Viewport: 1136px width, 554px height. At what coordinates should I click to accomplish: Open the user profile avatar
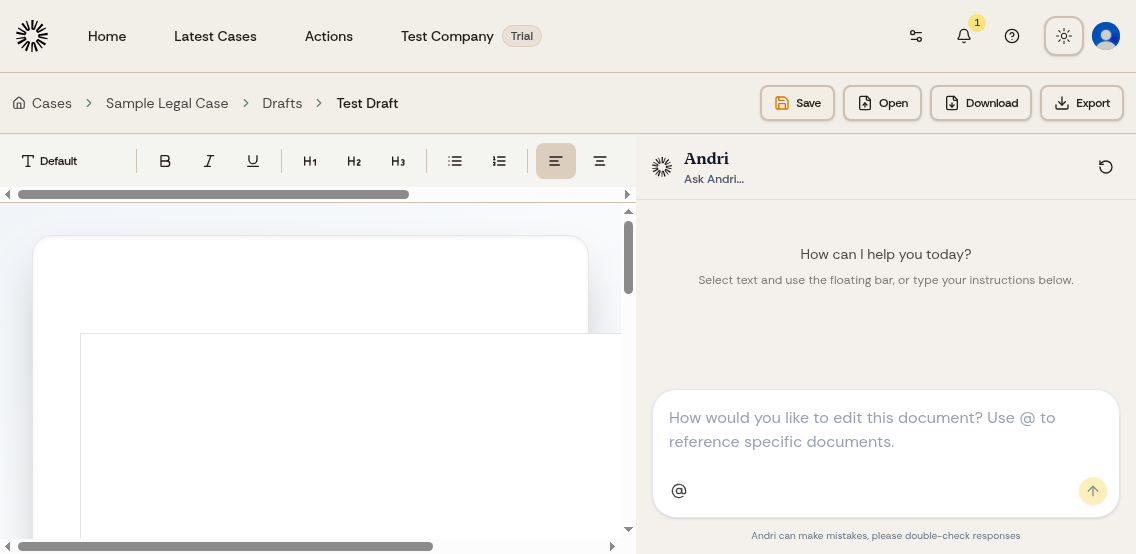tap(1106, 36)
